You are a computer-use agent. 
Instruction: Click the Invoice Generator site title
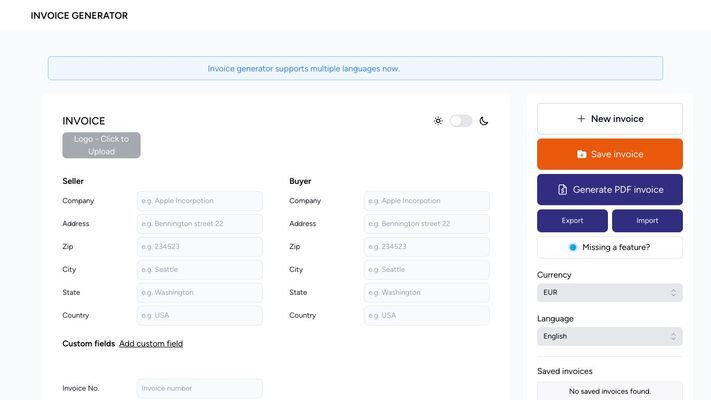[79, 15]
